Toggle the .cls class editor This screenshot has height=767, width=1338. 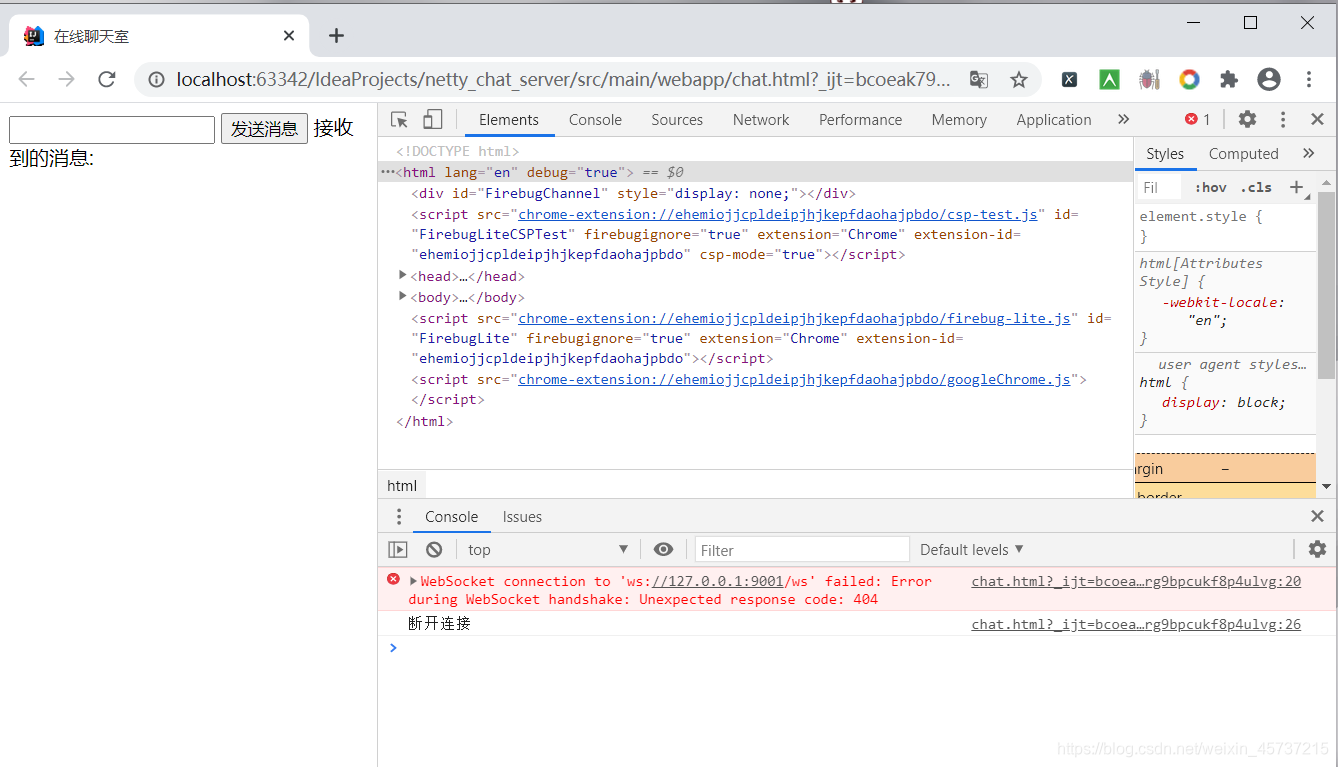(x=1256, y=186)
